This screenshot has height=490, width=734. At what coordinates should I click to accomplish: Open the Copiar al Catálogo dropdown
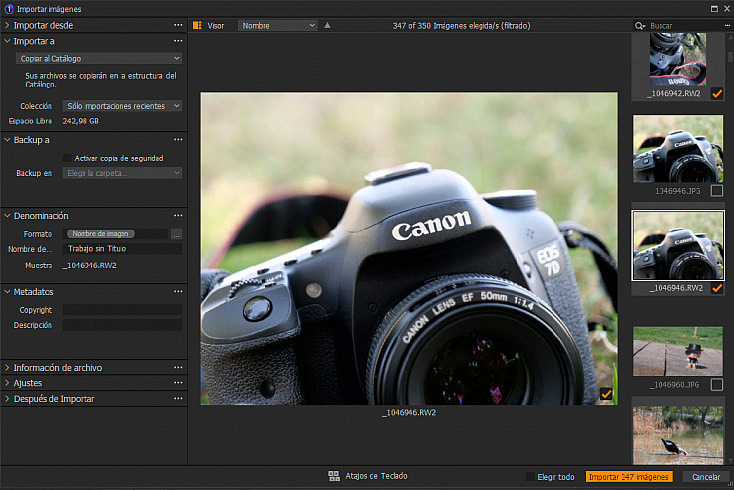pyautogui.click(x=99, y=59)
